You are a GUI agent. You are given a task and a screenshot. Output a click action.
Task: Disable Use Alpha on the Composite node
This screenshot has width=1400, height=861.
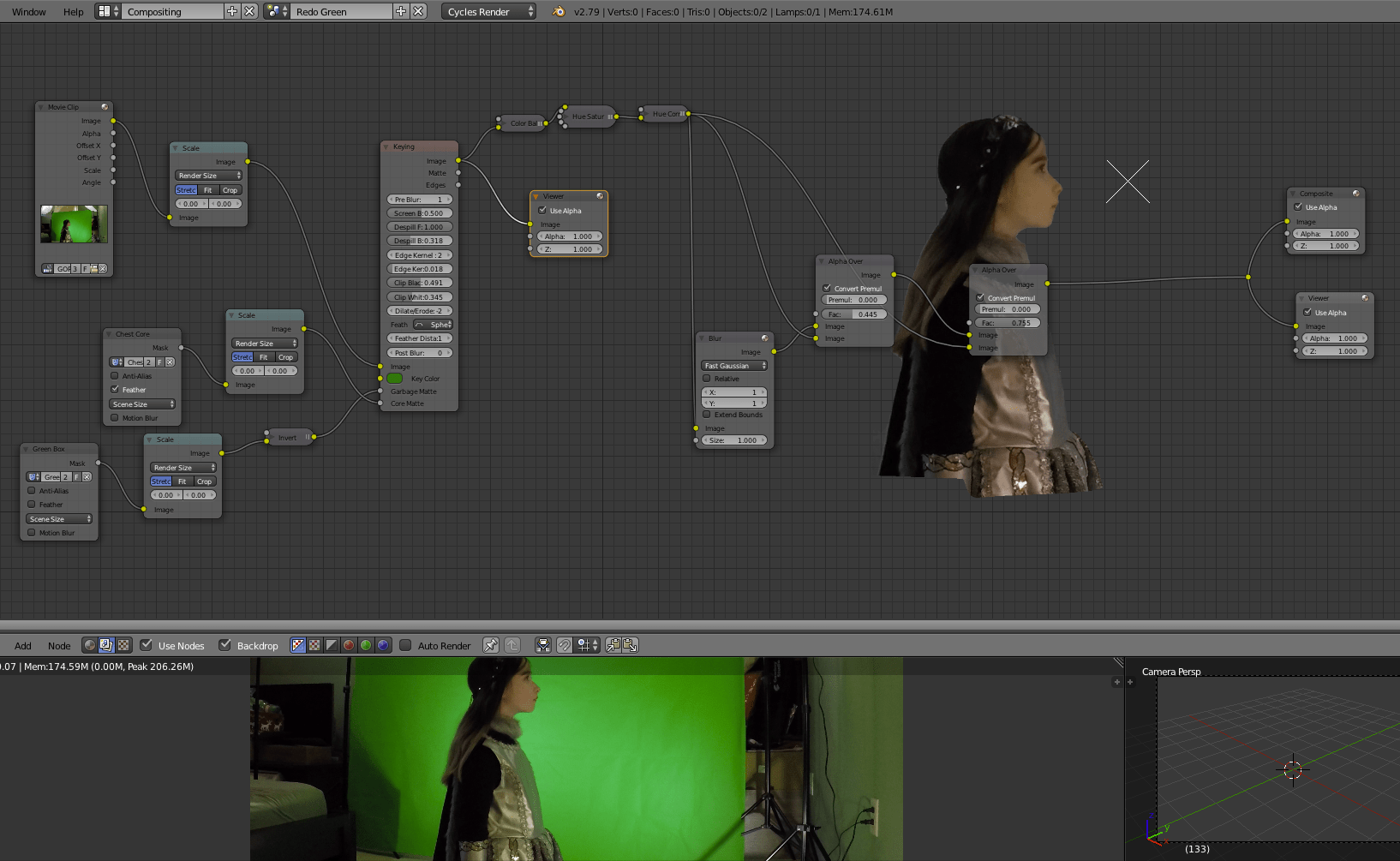coord(1299,206)
